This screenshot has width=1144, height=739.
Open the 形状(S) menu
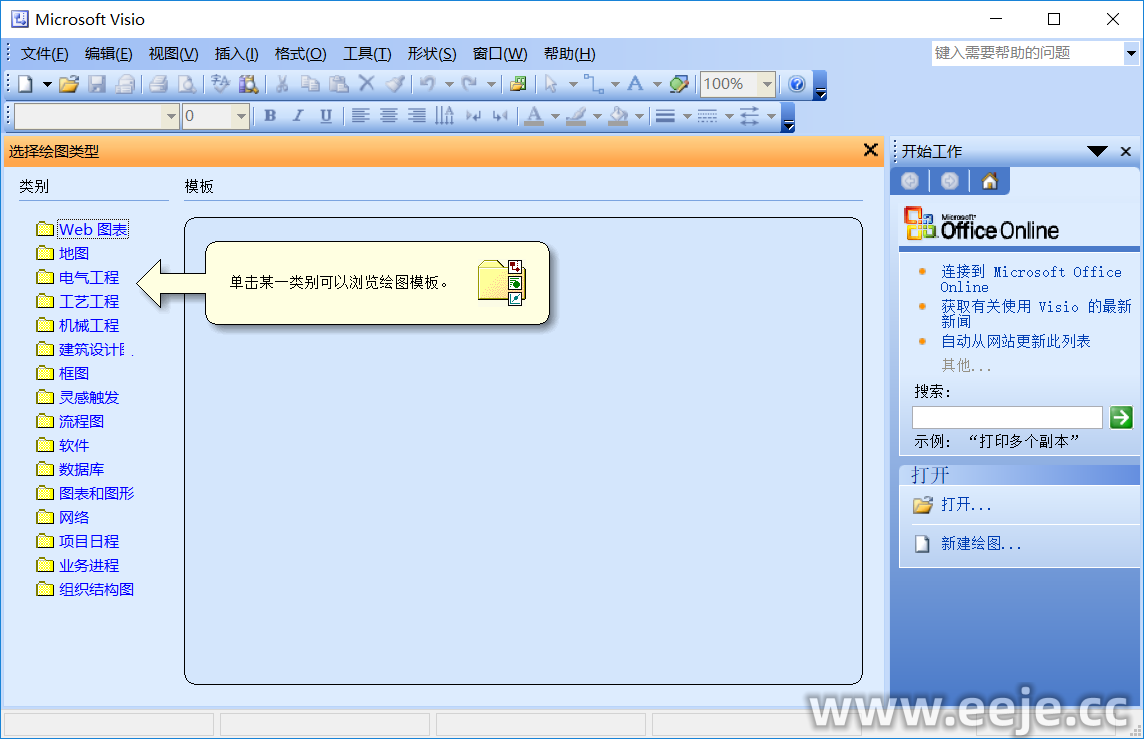[x=431, y=54]
